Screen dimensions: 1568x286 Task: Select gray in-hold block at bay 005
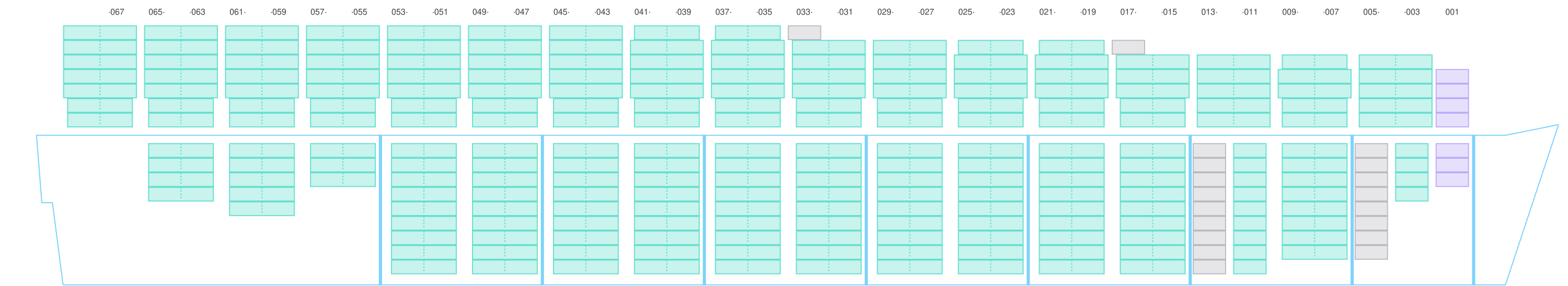click(x=1371, y=201)
